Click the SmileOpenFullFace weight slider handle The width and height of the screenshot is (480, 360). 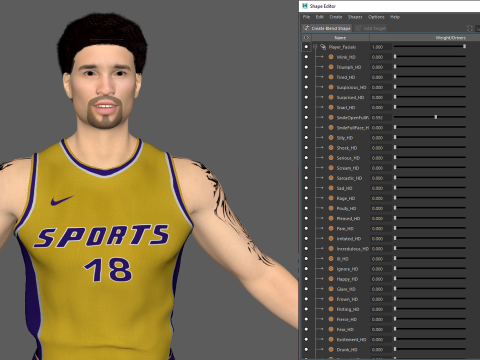pyautogui.click(x=436, y=117)
